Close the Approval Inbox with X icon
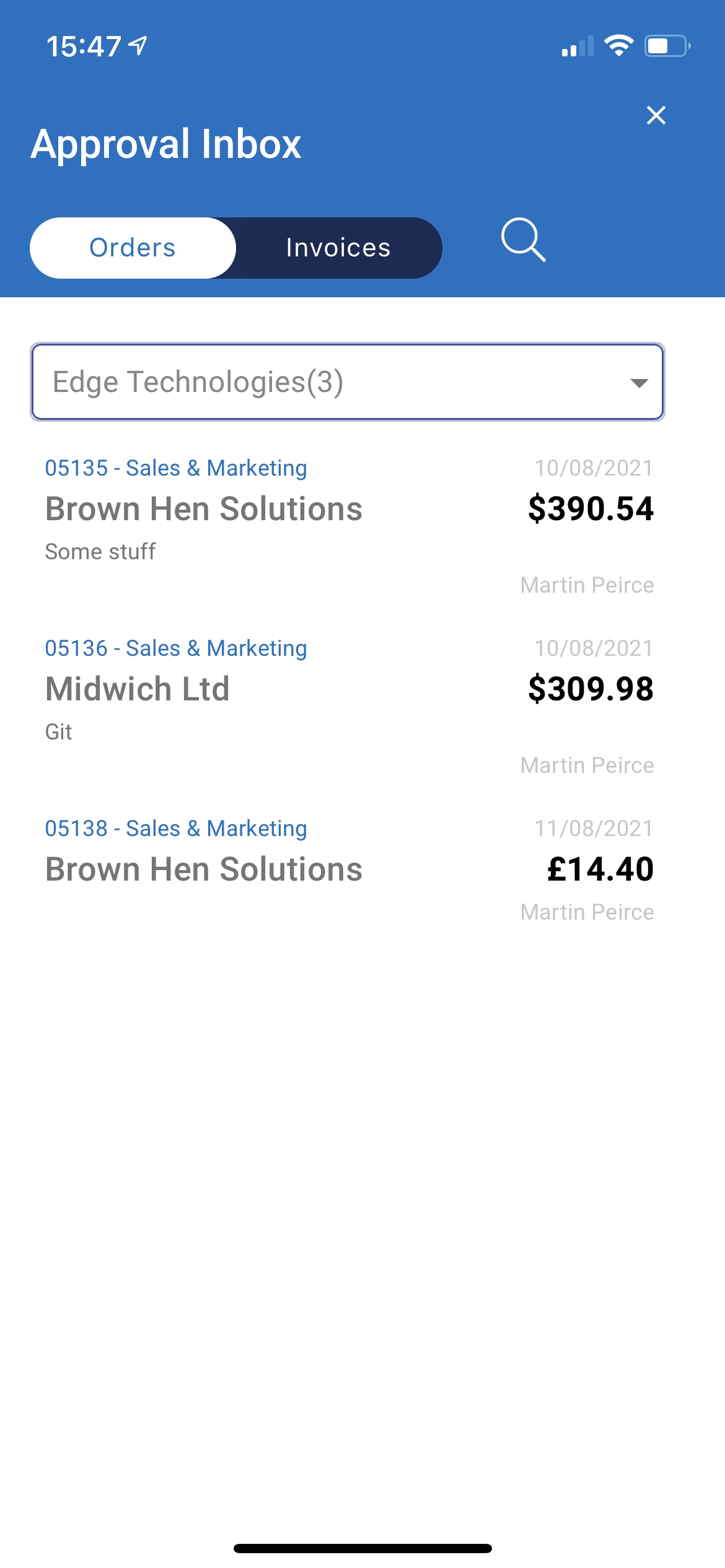Screen dimensions: 725x1568 tap(656, 115)
